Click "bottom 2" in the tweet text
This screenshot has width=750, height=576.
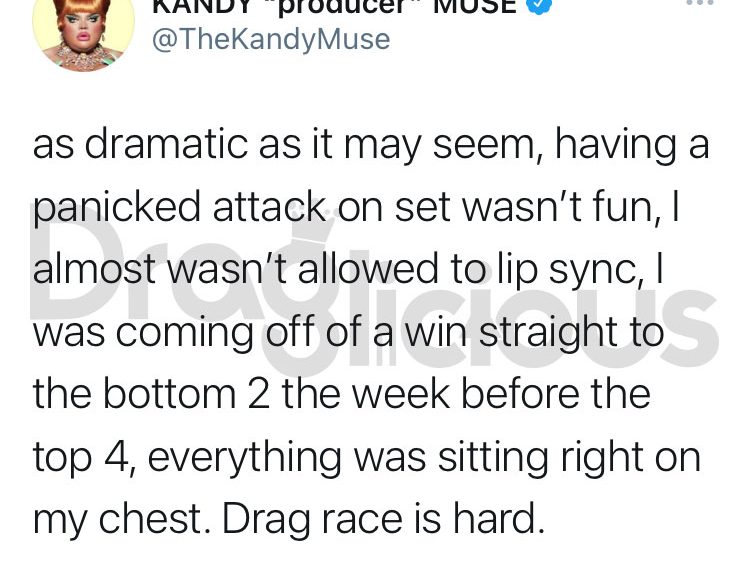188,394
